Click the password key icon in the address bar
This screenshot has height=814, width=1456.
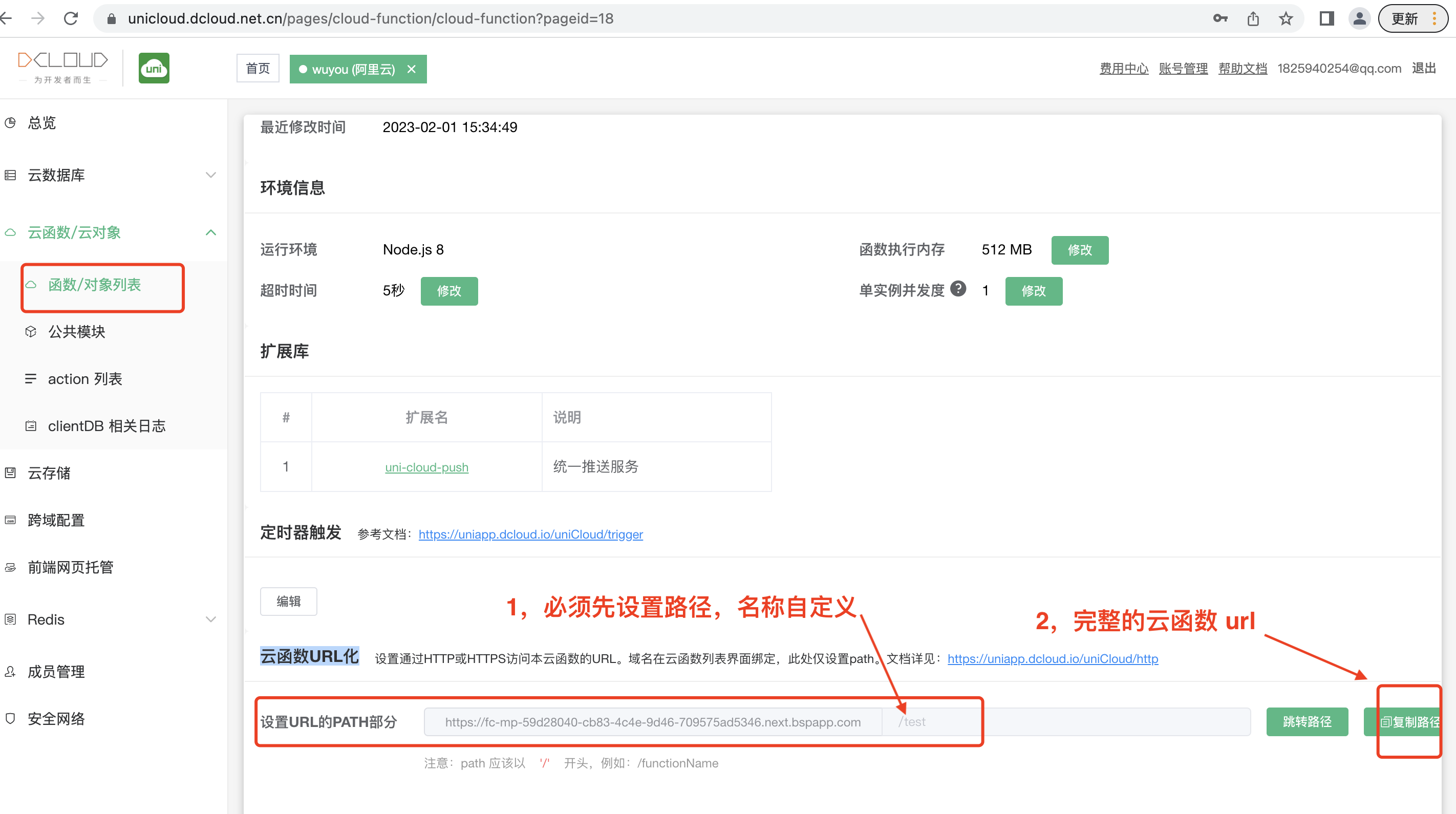point(1220,18)
